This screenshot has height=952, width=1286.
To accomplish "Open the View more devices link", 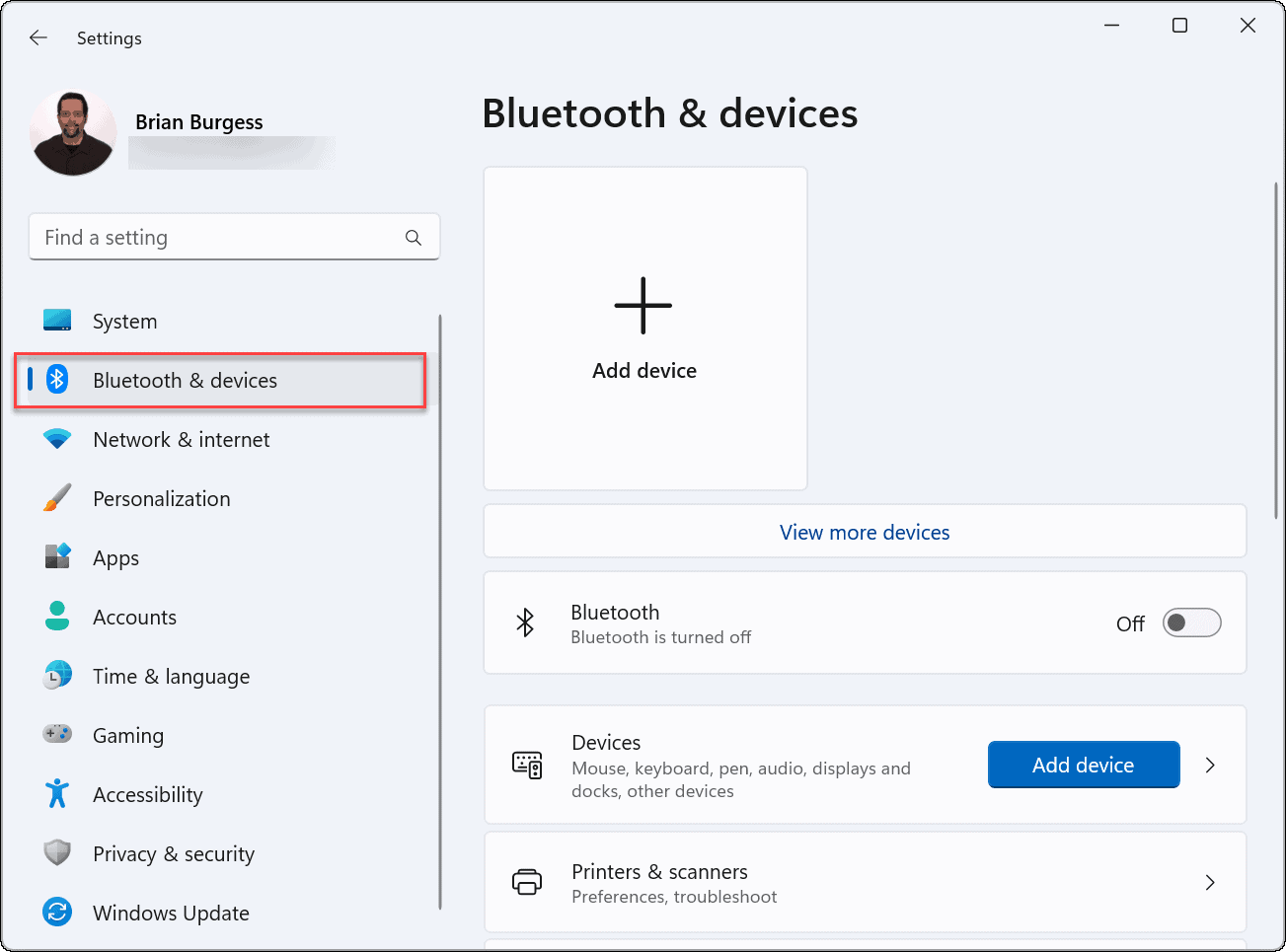I will pos(864,532).
